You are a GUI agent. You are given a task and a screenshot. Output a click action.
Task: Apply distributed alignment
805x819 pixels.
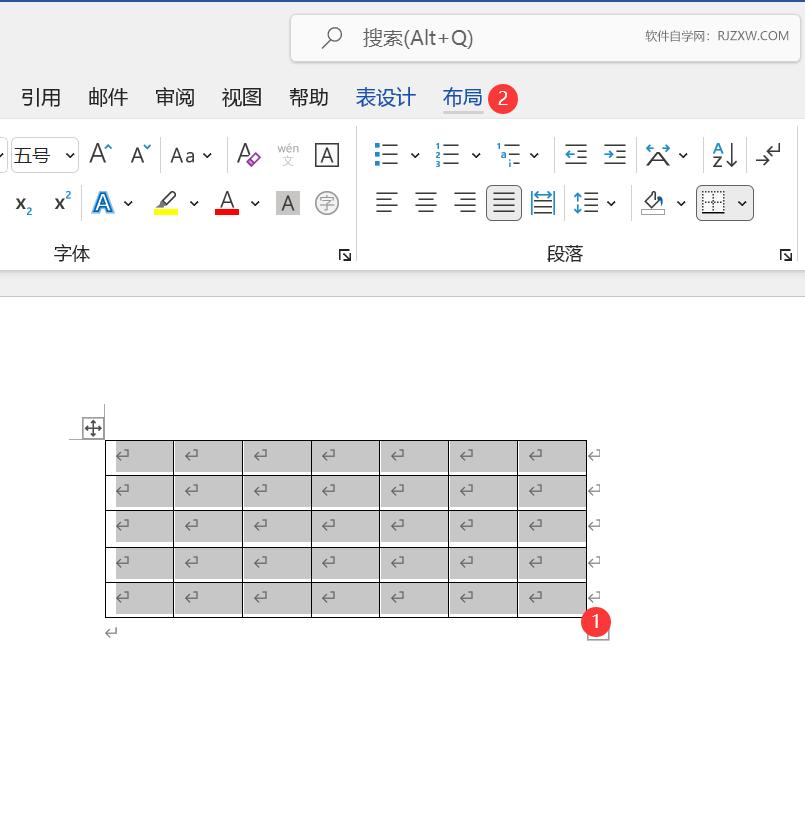coord(543,203)
